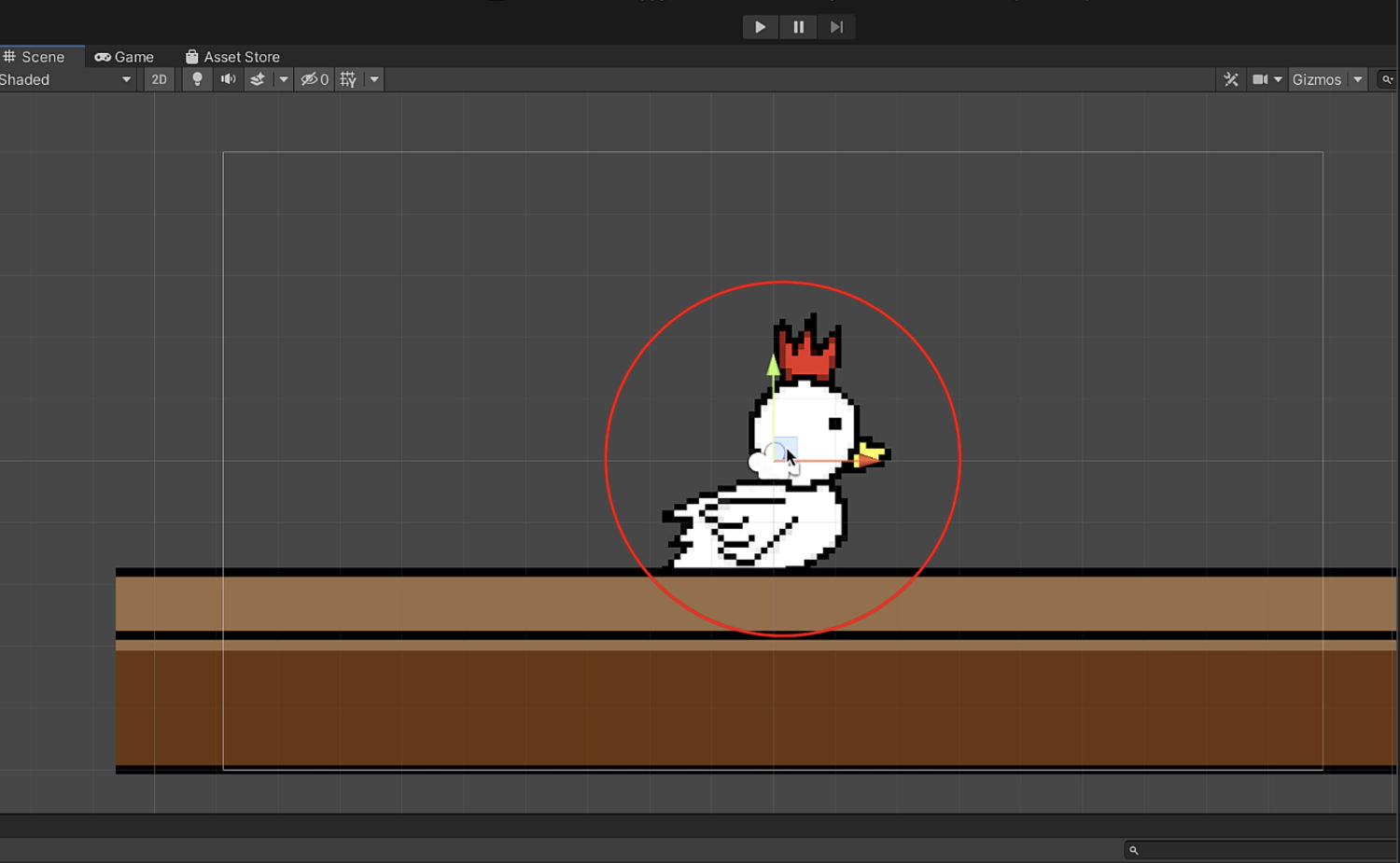
Task: Toggle hidden objects visibility eye icon
Action: point(315,79)
